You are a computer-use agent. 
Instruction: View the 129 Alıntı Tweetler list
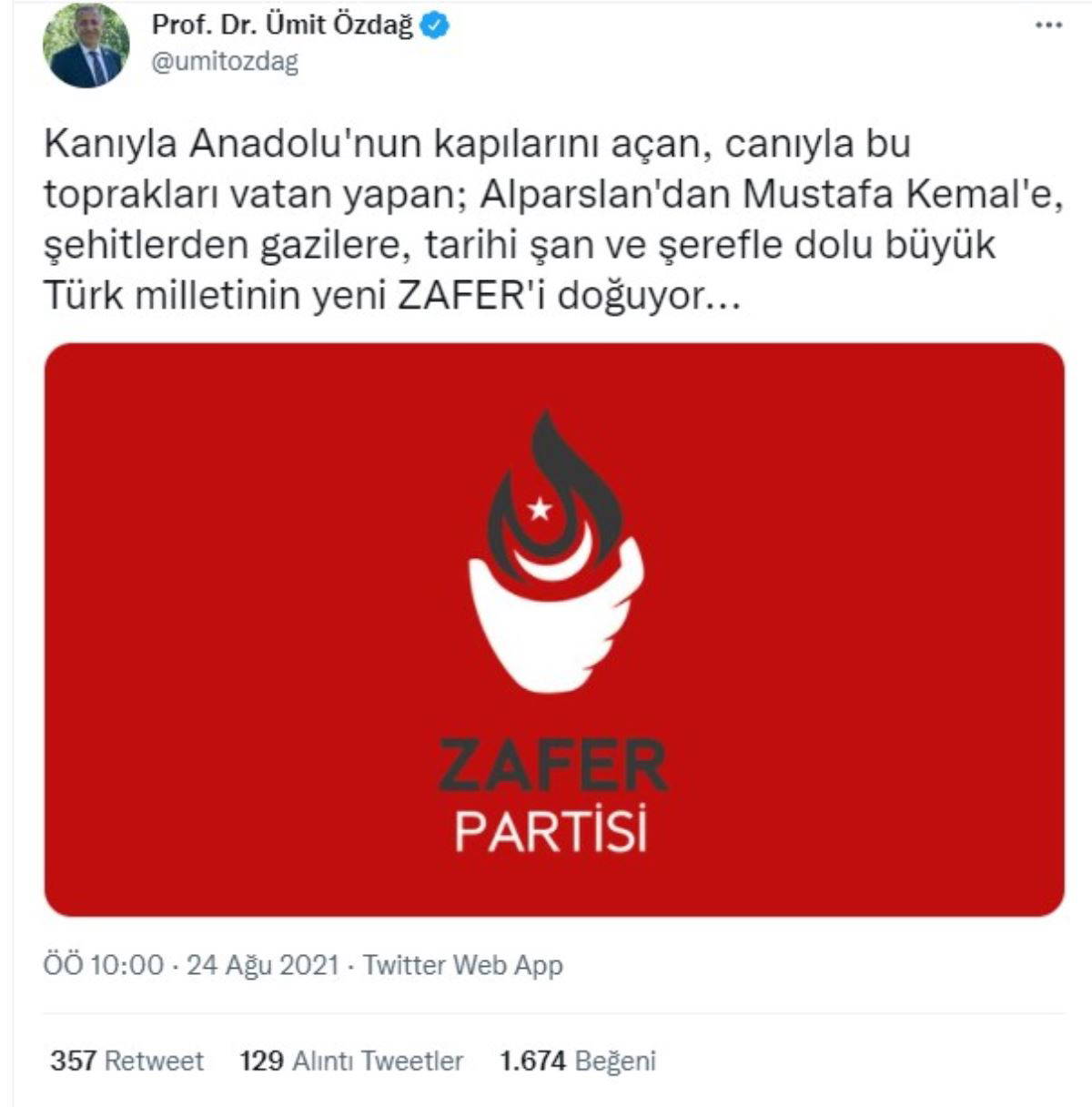(351, 1061)
